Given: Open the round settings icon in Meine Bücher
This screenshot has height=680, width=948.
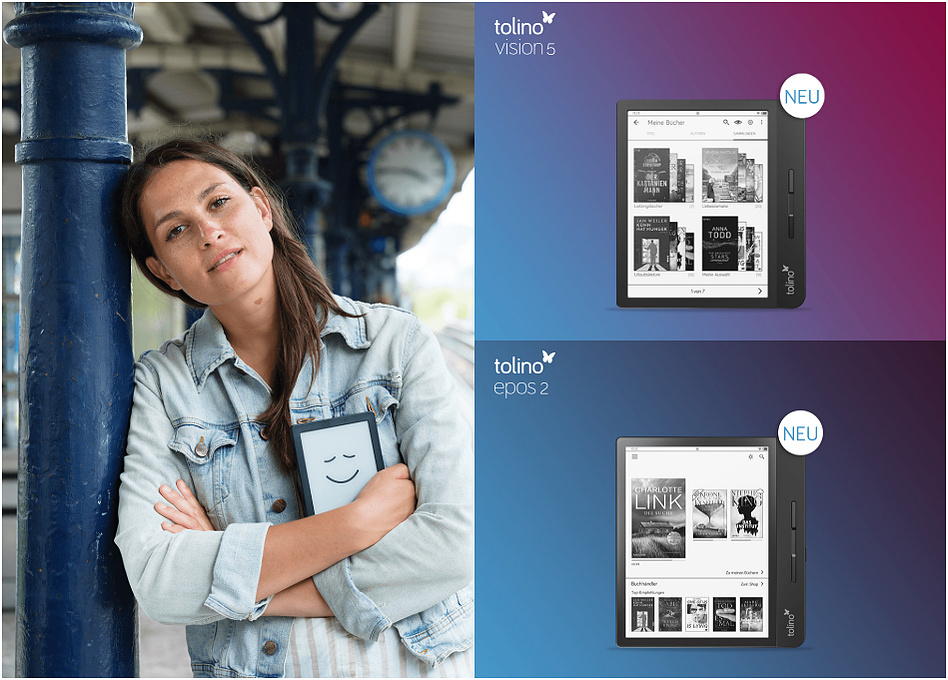Looking at the screenshot, I should 750,122.
